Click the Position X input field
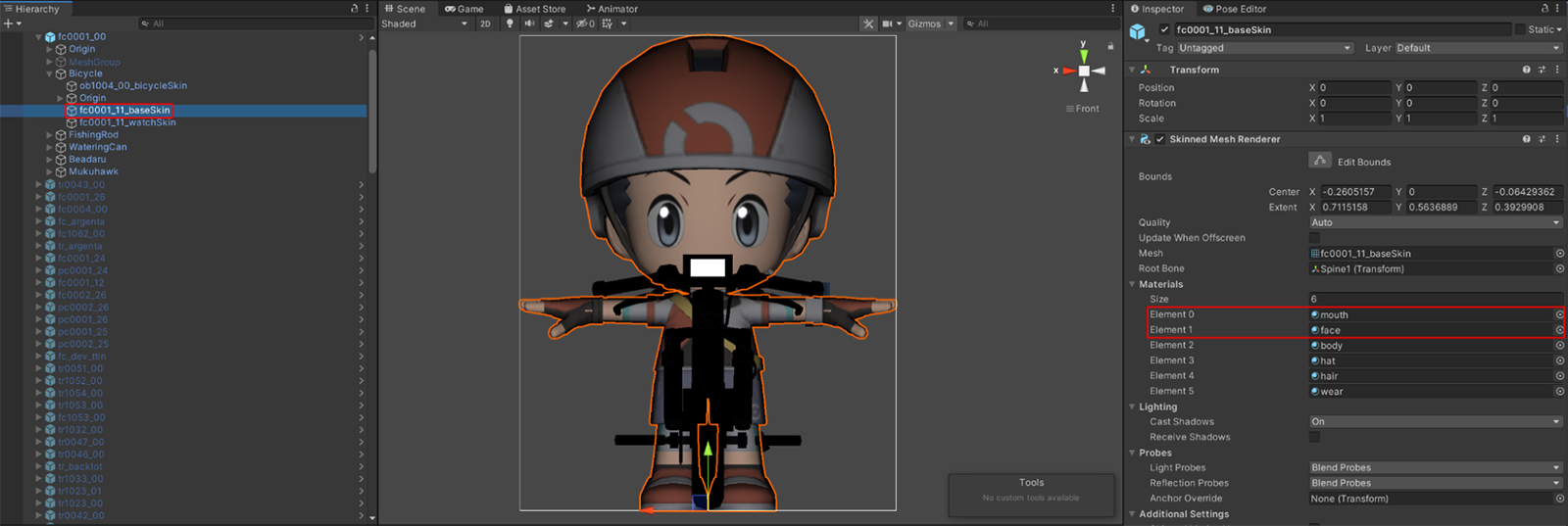The width and height of the screenshot is (1568, 526). point(1352,87)
